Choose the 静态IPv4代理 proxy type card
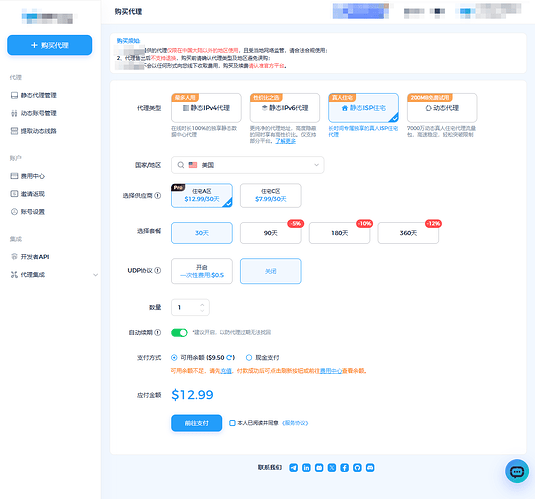Image resolution: width=535 pixels, height=499 pixels. pyautogui.click(x=206, y=108)
